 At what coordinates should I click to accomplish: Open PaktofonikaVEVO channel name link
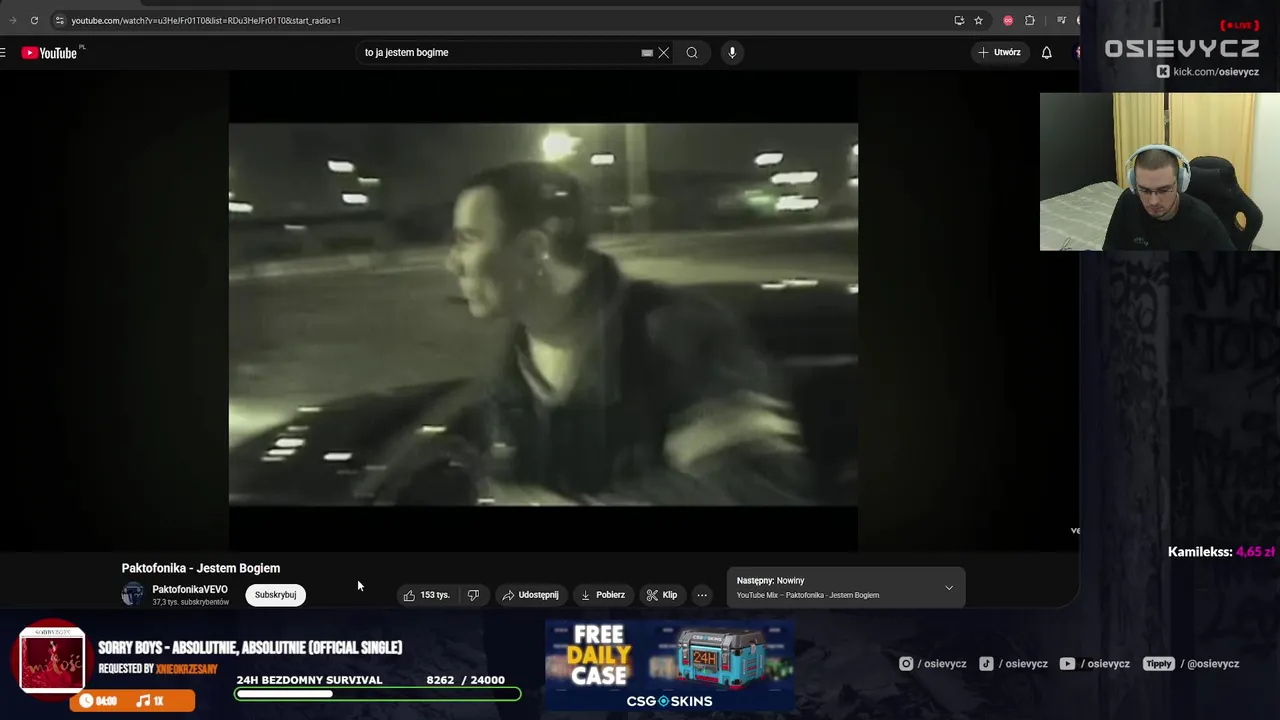pyautogui.click(x=190, y=590)
